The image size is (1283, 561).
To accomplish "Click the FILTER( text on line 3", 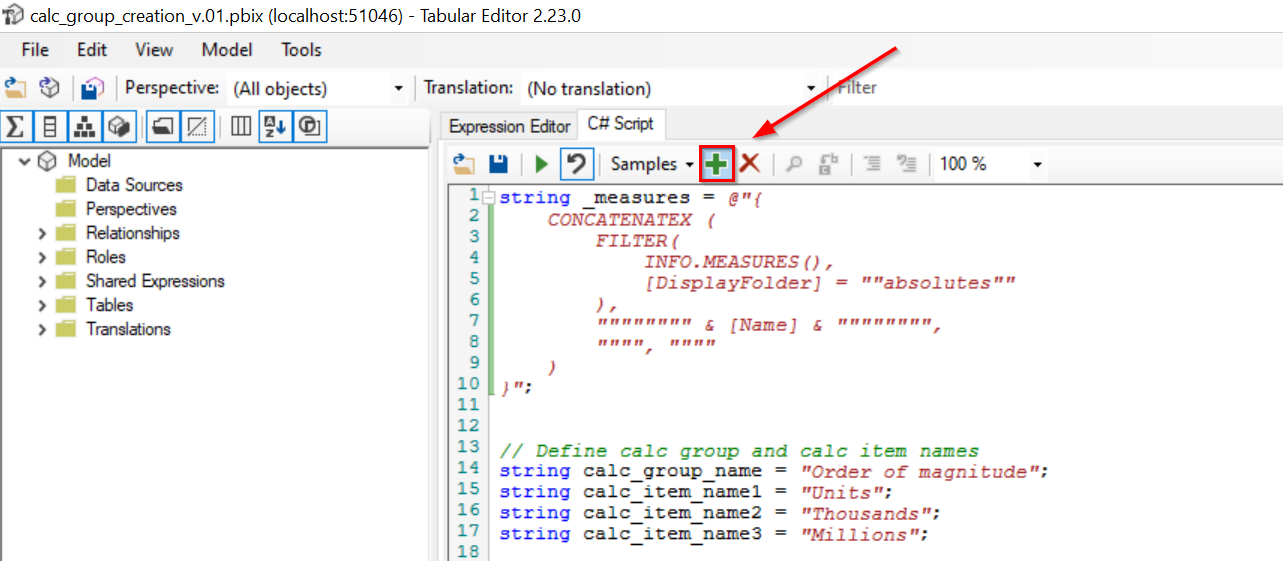I will tap(637, 241).
